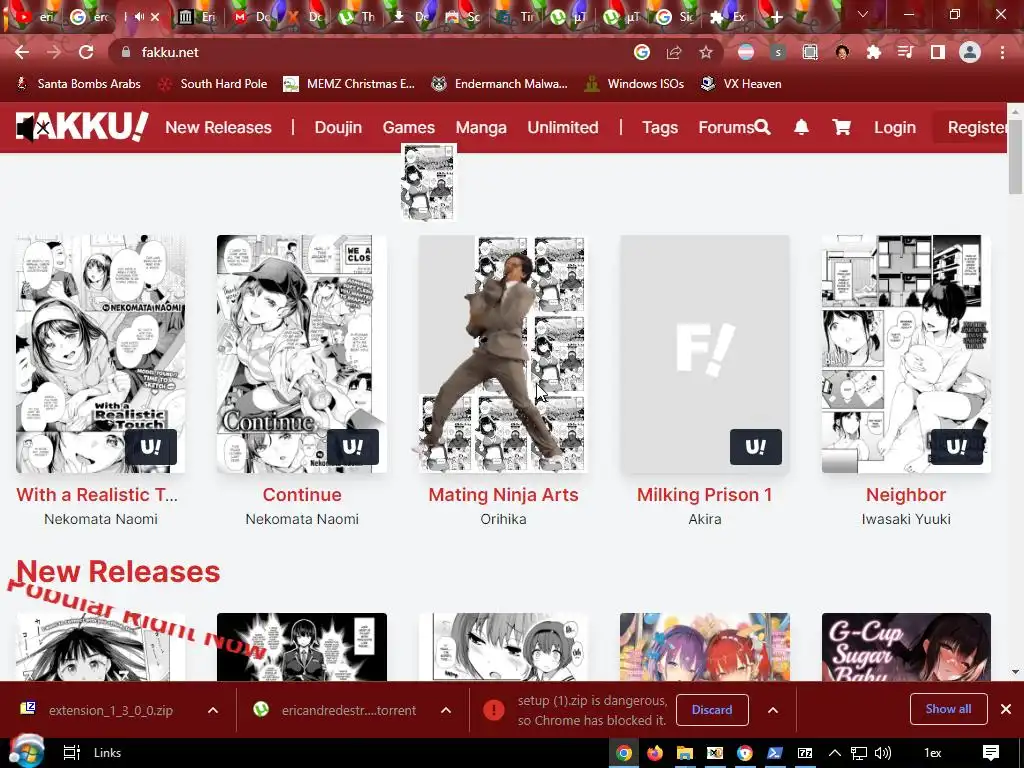Open the network tray icon

(x=858, y=753)
